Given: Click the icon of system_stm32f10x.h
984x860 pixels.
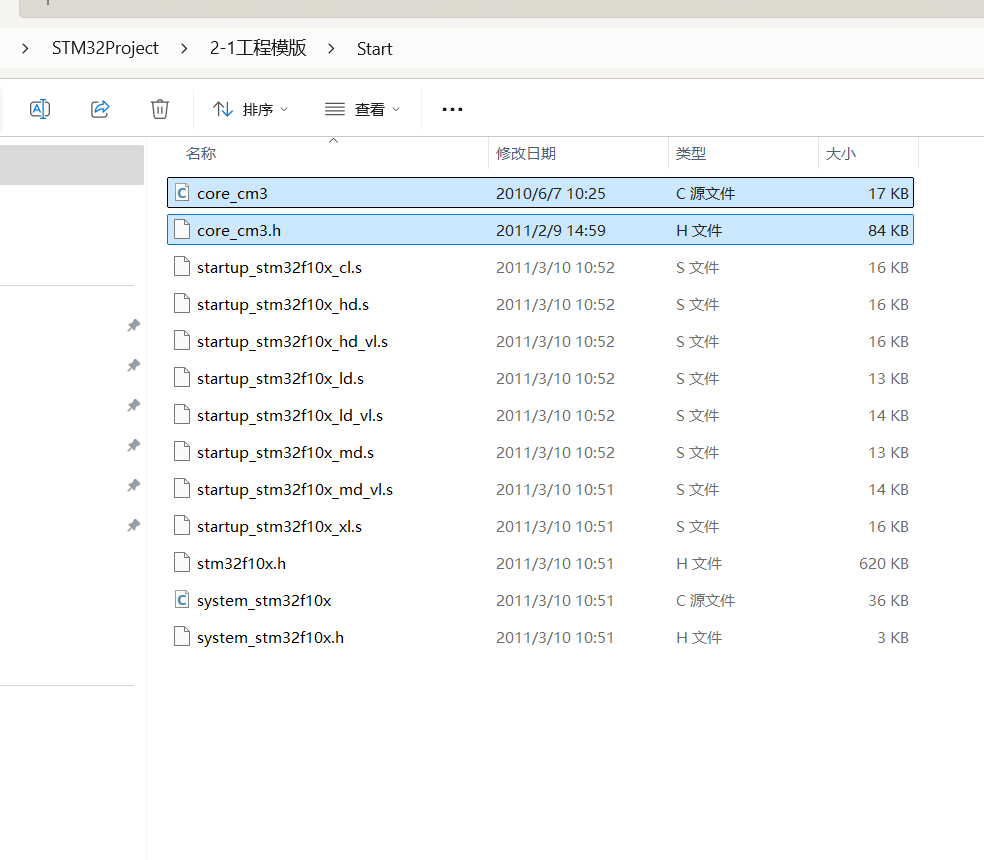Looking at the screenshot, I should click(x=182, y=637).
